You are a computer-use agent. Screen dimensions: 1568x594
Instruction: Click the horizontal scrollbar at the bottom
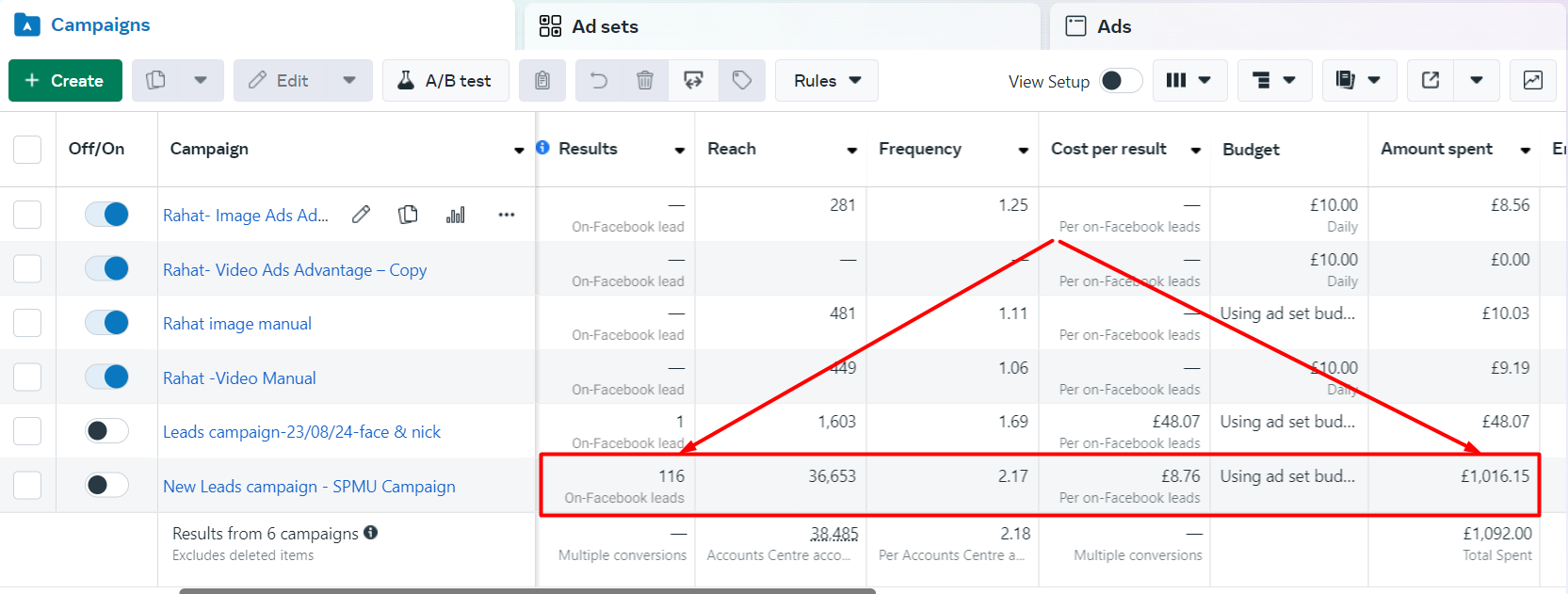tap(527, 590)
